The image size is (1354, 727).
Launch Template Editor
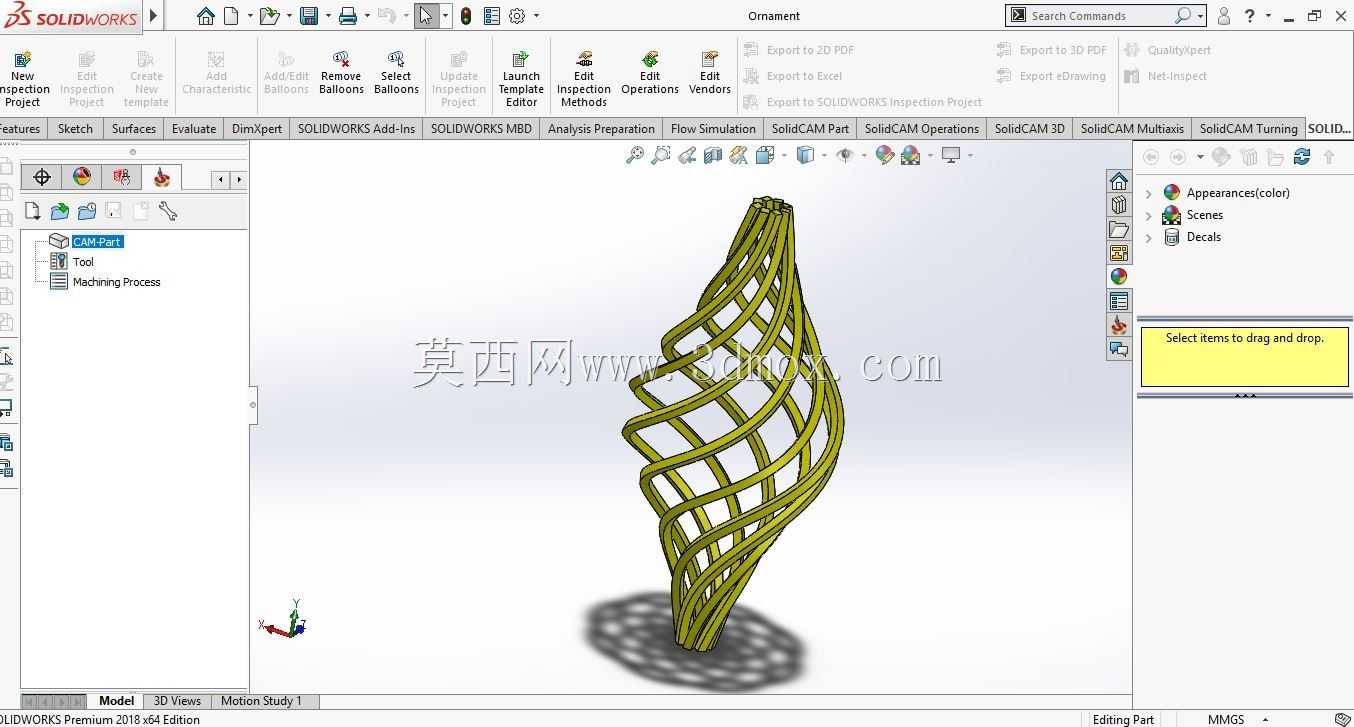(521, 79)
